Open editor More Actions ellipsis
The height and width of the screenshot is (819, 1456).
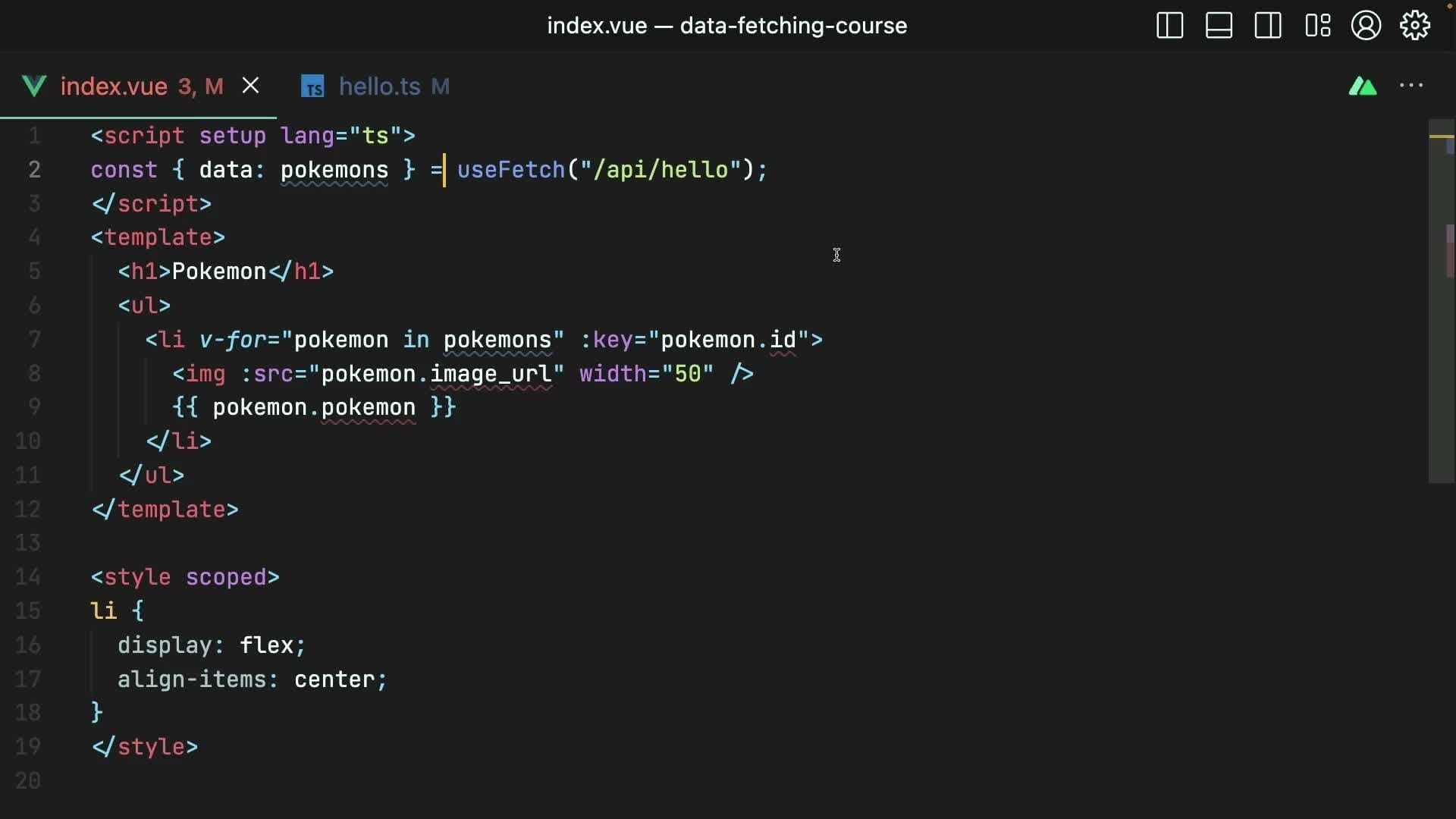(x=1411, y=86)
